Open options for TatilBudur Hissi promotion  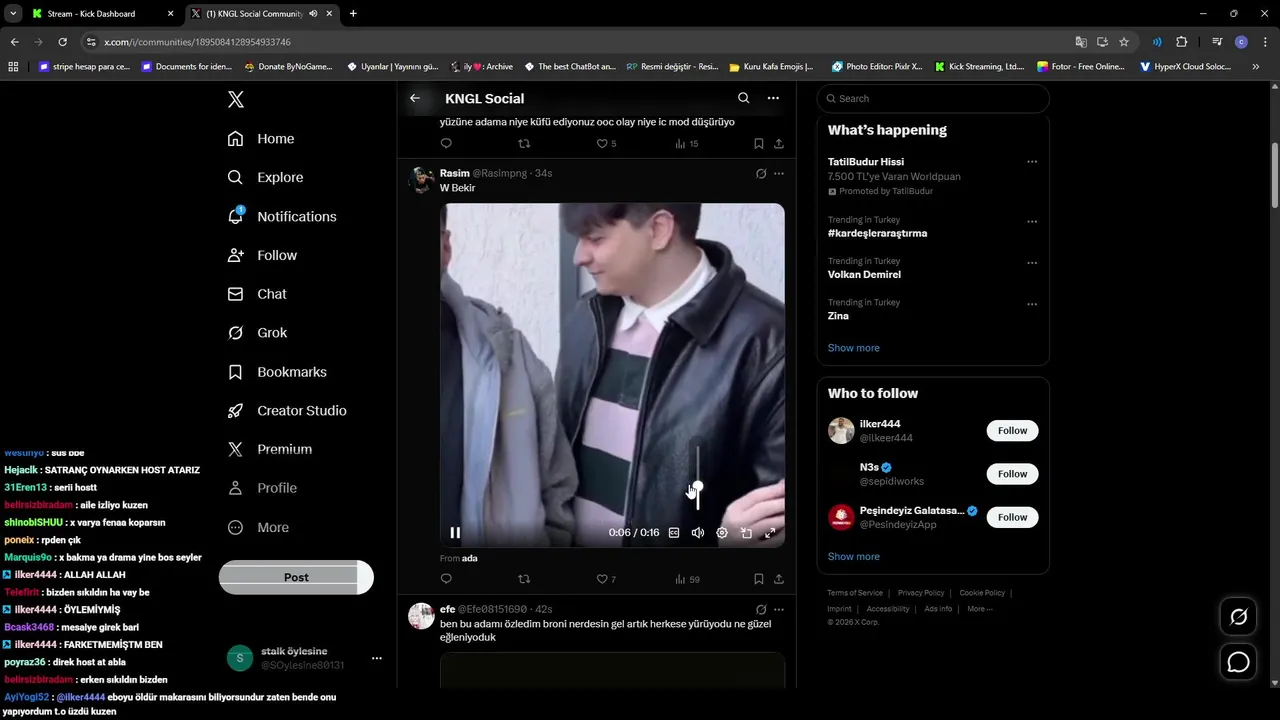[1032, 162]
